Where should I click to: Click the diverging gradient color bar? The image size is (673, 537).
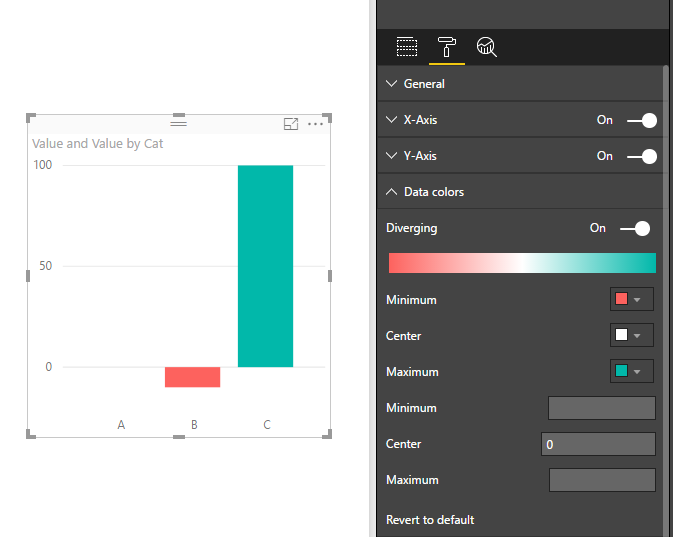pyautogui.click(x=522, y=263)
